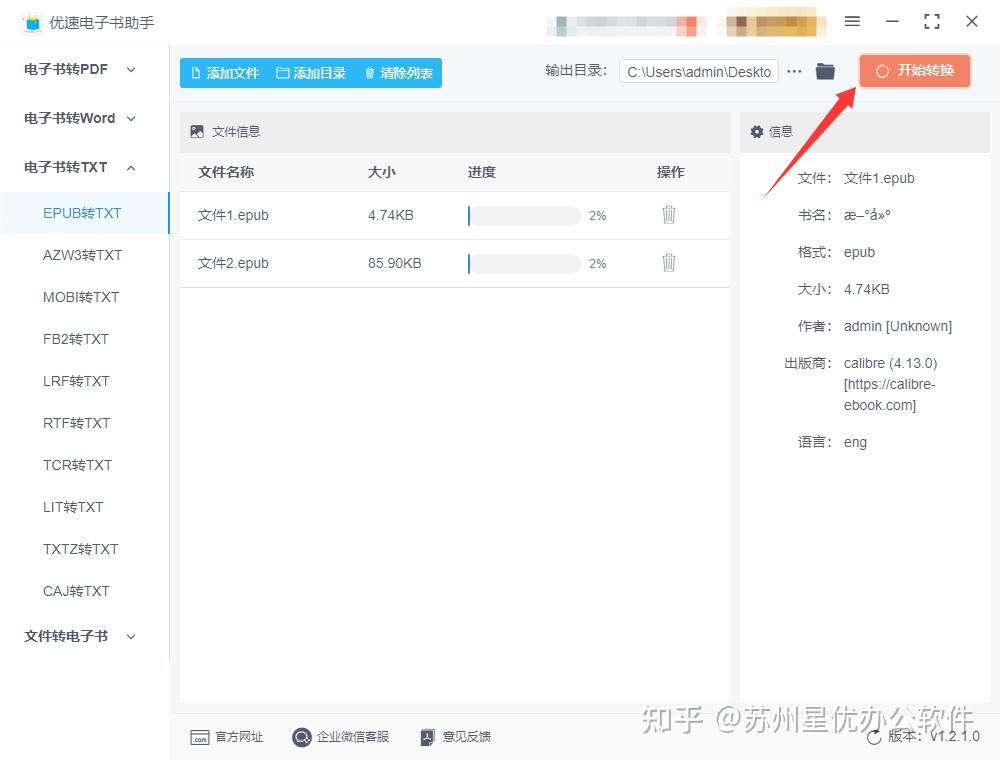The image size is (1000, 760).
Task: Expand the 文件转电子书 section
Action: pos(80,636)
